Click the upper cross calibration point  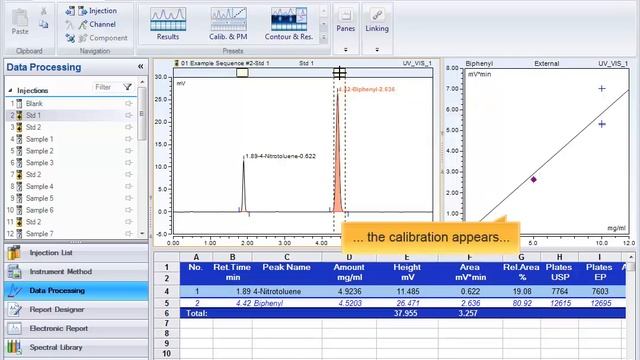pos(602,89)
